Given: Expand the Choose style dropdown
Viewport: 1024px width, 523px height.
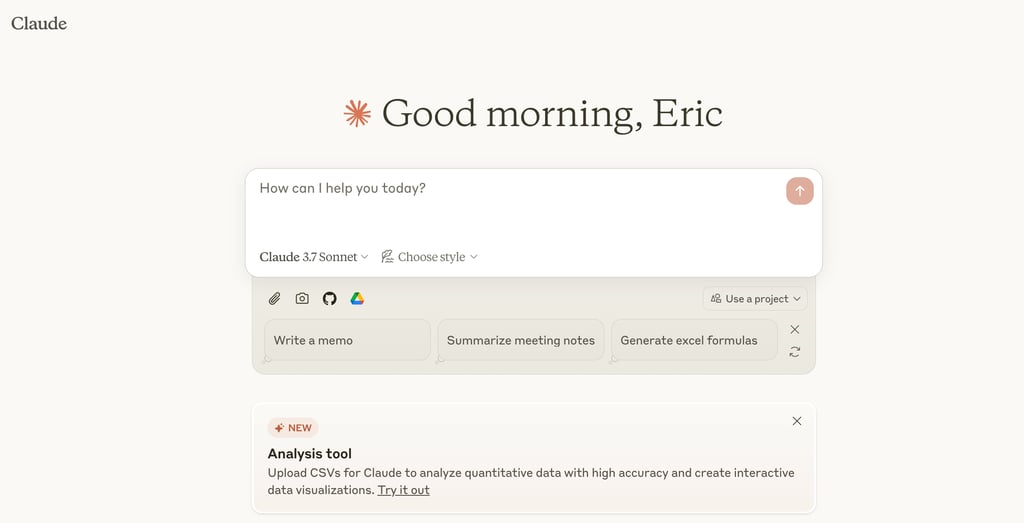Looking at the screenshot, I should point(430,257).
